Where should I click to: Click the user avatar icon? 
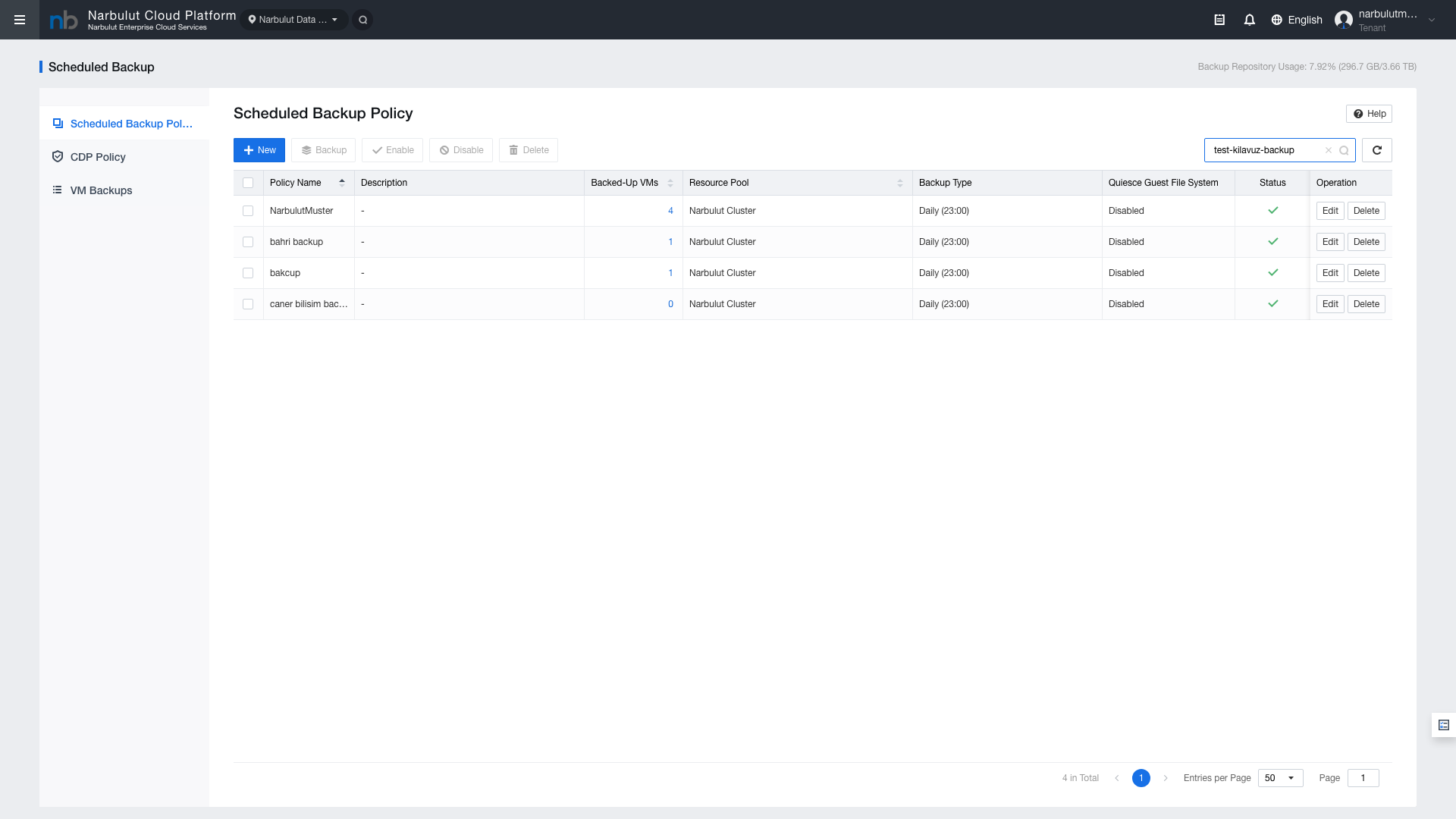(1344, 20)
